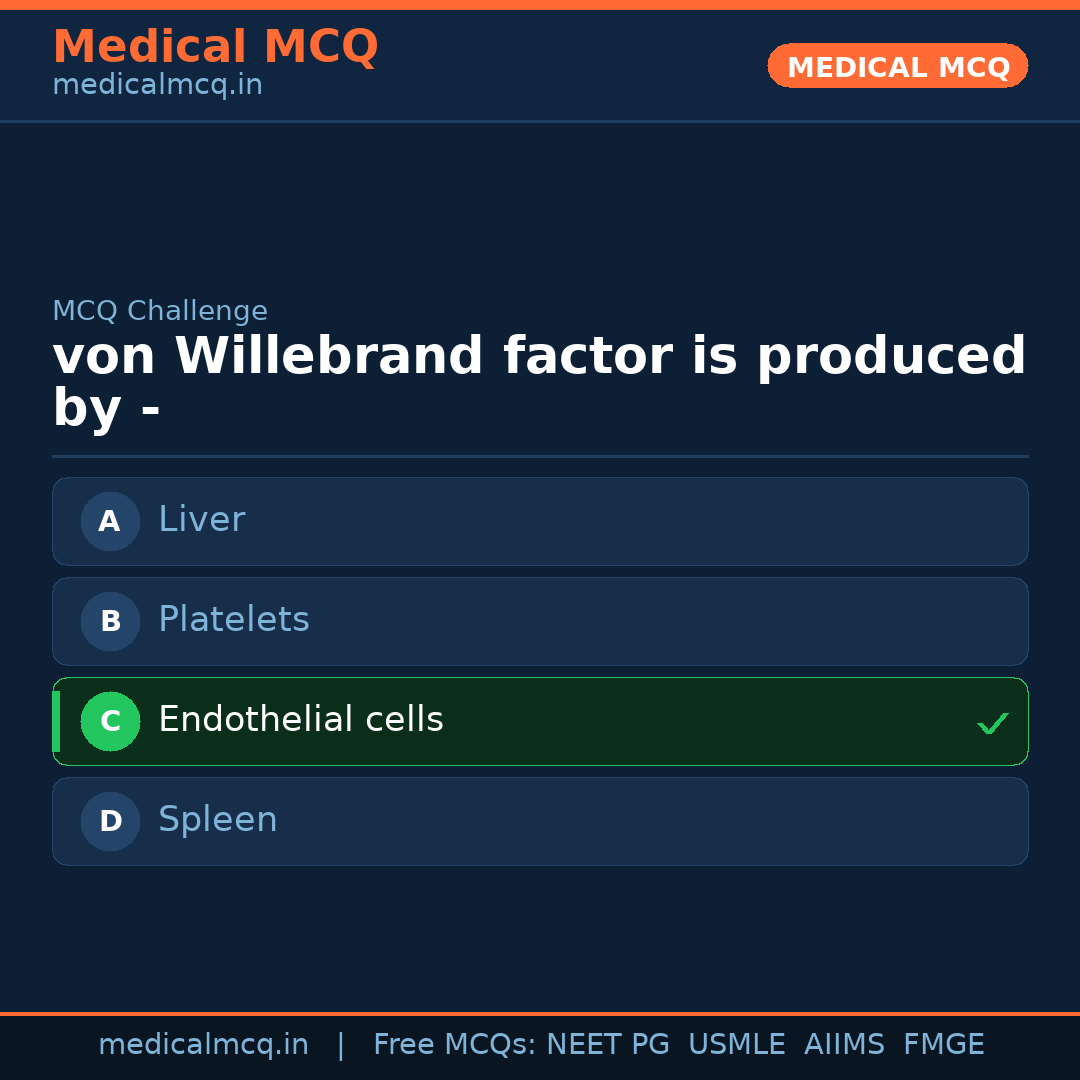Open medicalmcq.in link in the footer
1080x1080 pixels.
pos(203,1045)
